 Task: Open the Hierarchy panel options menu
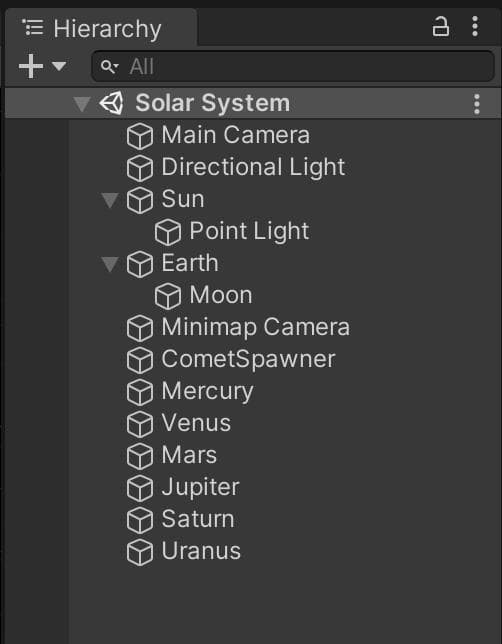pos(475,27)
